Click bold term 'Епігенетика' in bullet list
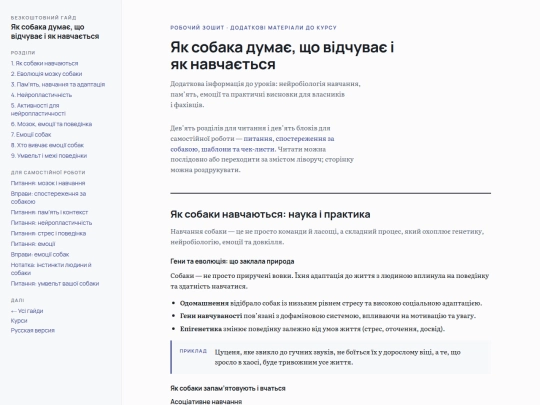Image resolution: width=540 pixels, height=405 pixels. (201, 329)
